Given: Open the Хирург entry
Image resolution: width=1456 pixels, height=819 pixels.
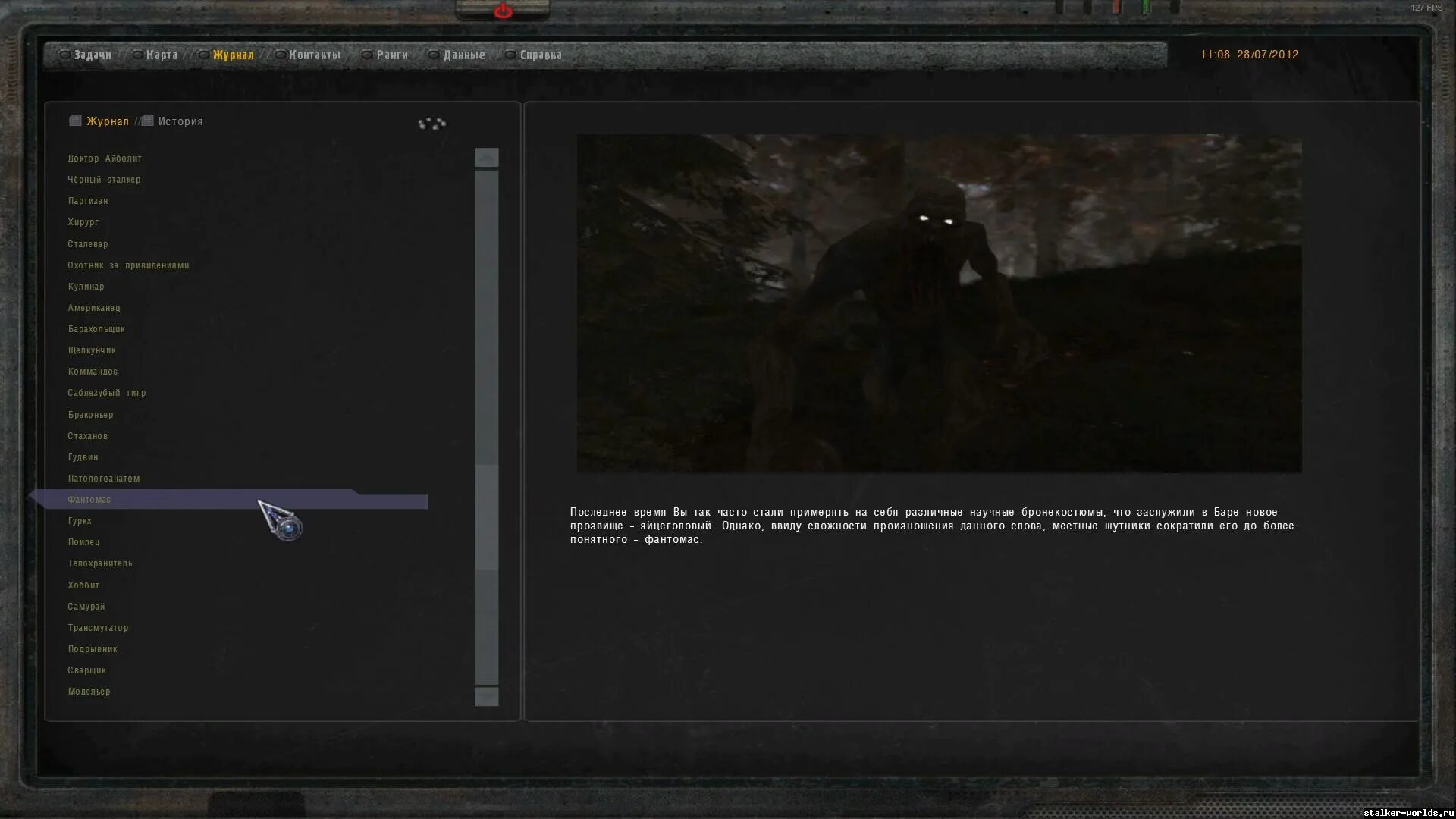Looking at the screenshot, I should point(83,222).
